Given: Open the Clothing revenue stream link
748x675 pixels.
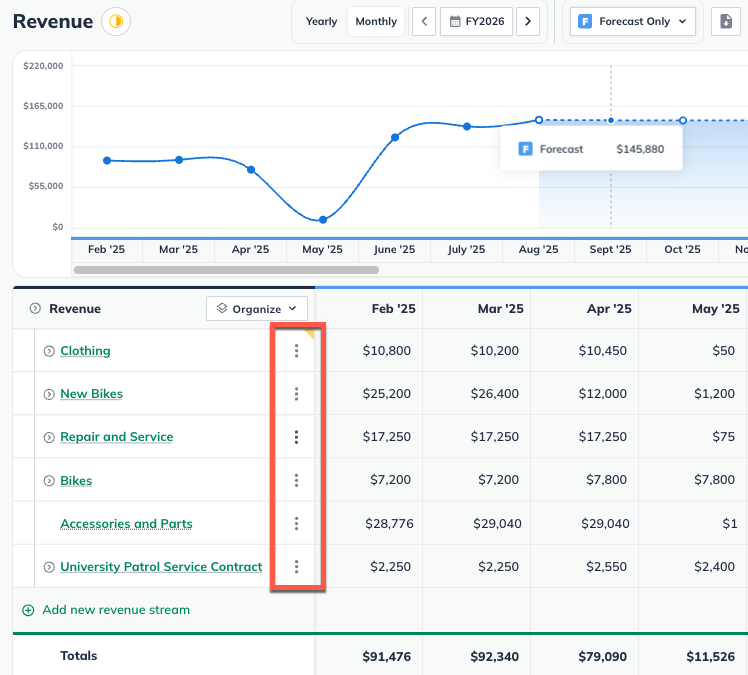Looking at the screenshot, I should pos(85,351).
